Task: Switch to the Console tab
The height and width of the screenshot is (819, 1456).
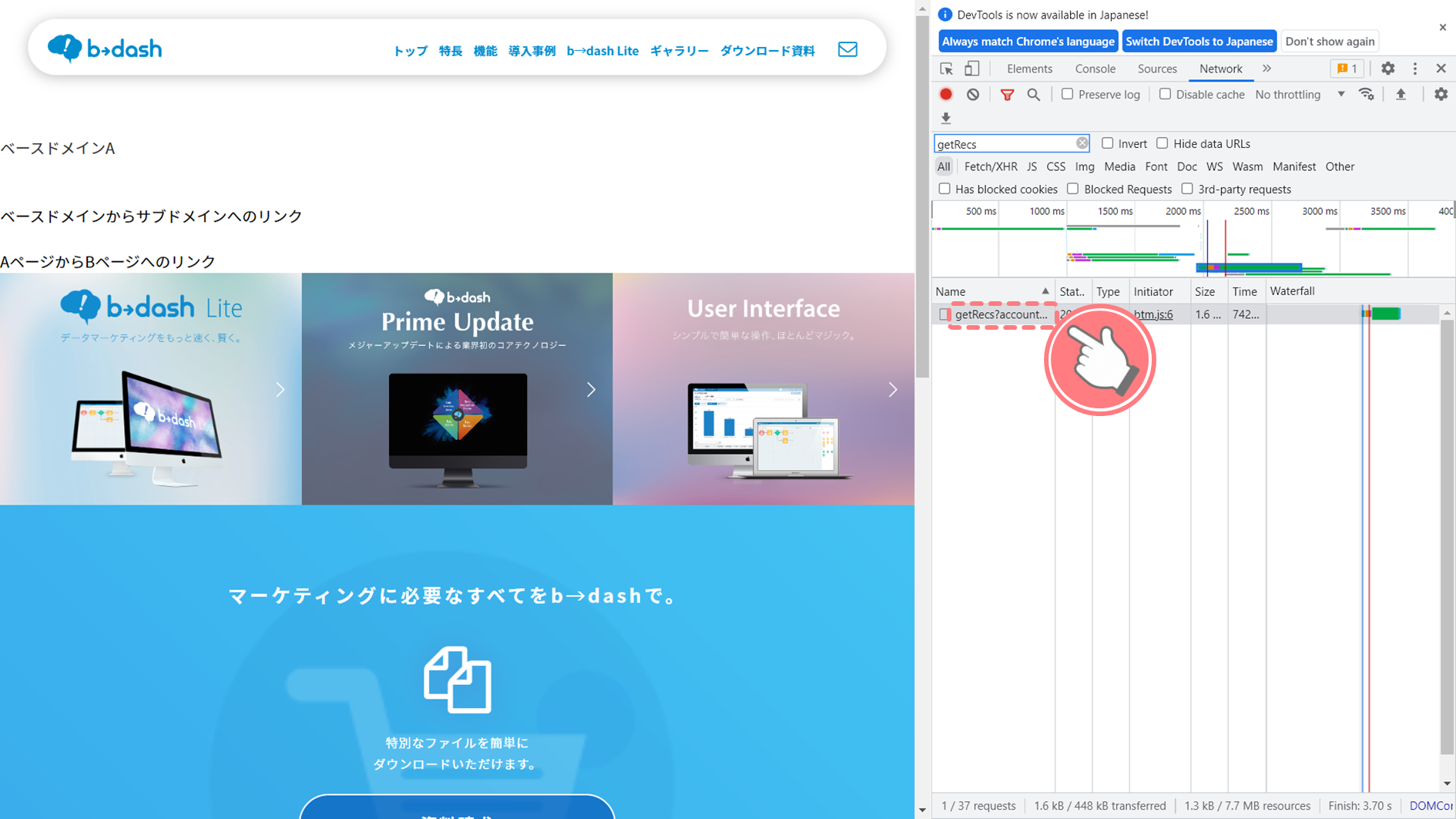Action: tap(1095, 69)
